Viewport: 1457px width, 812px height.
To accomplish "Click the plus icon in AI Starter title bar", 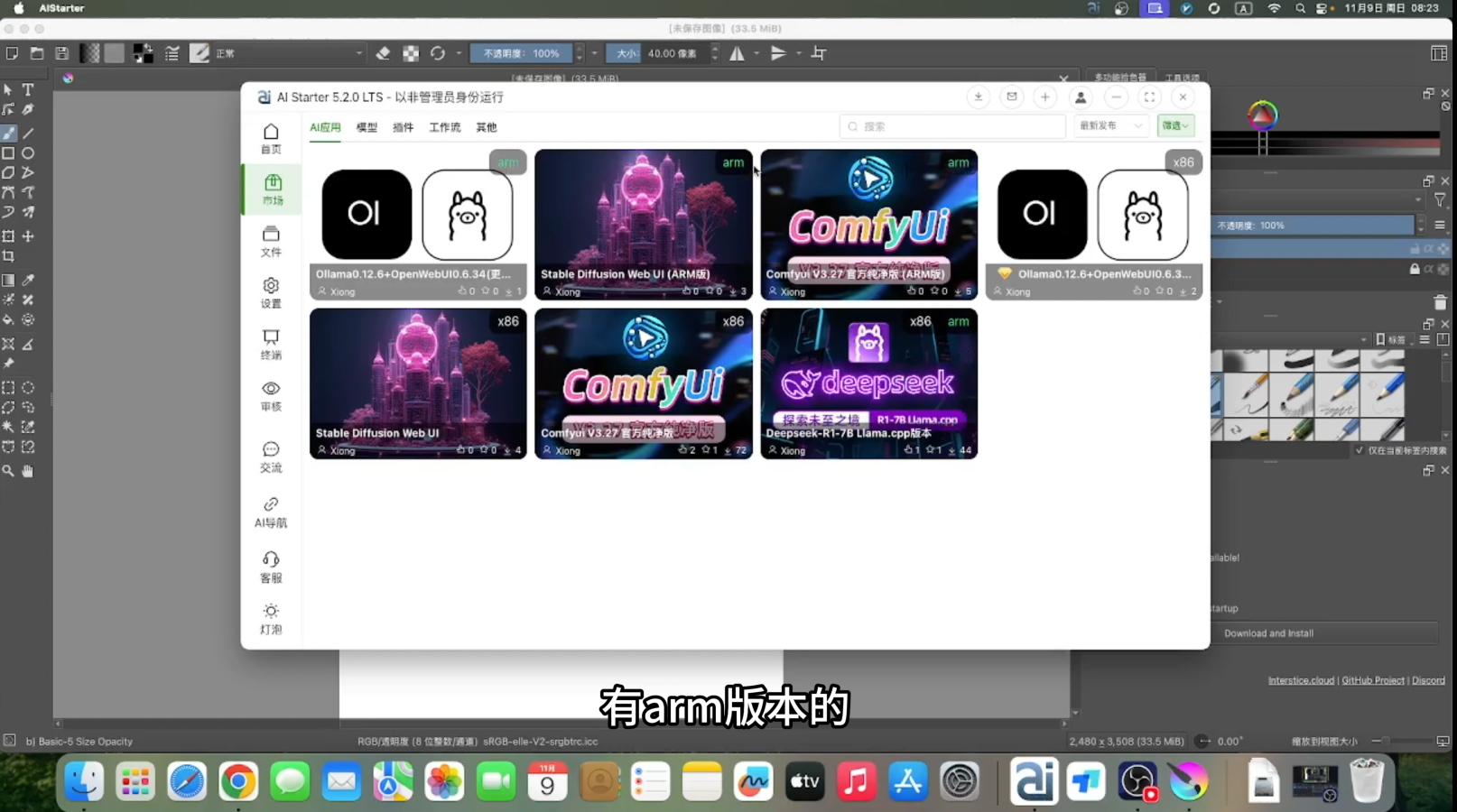I will [1044, 97].
